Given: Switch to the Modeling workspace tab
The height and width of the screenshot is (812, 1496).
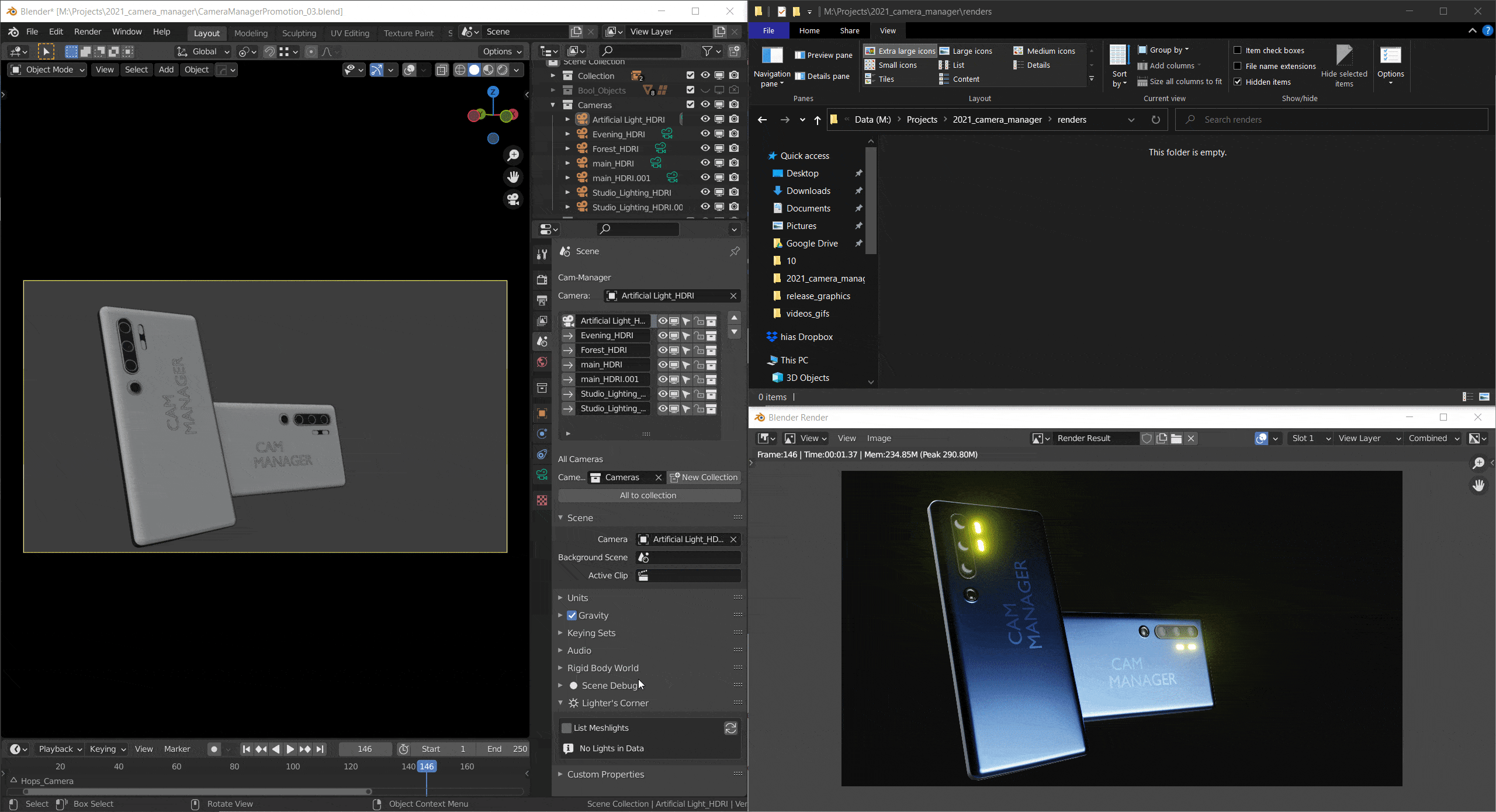Looking at the screenshot, I should click(x=251, y=33).
